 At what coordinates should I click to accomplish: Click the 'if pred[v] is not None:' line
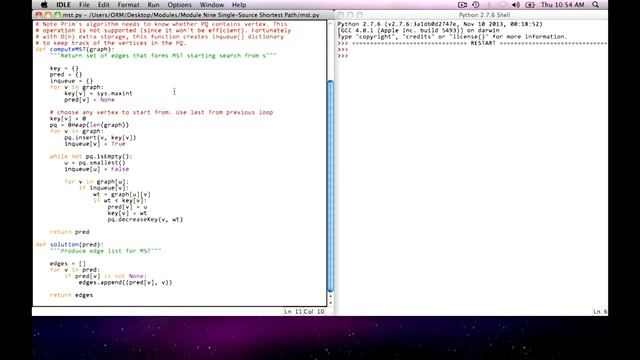click(x=105, y=276)
